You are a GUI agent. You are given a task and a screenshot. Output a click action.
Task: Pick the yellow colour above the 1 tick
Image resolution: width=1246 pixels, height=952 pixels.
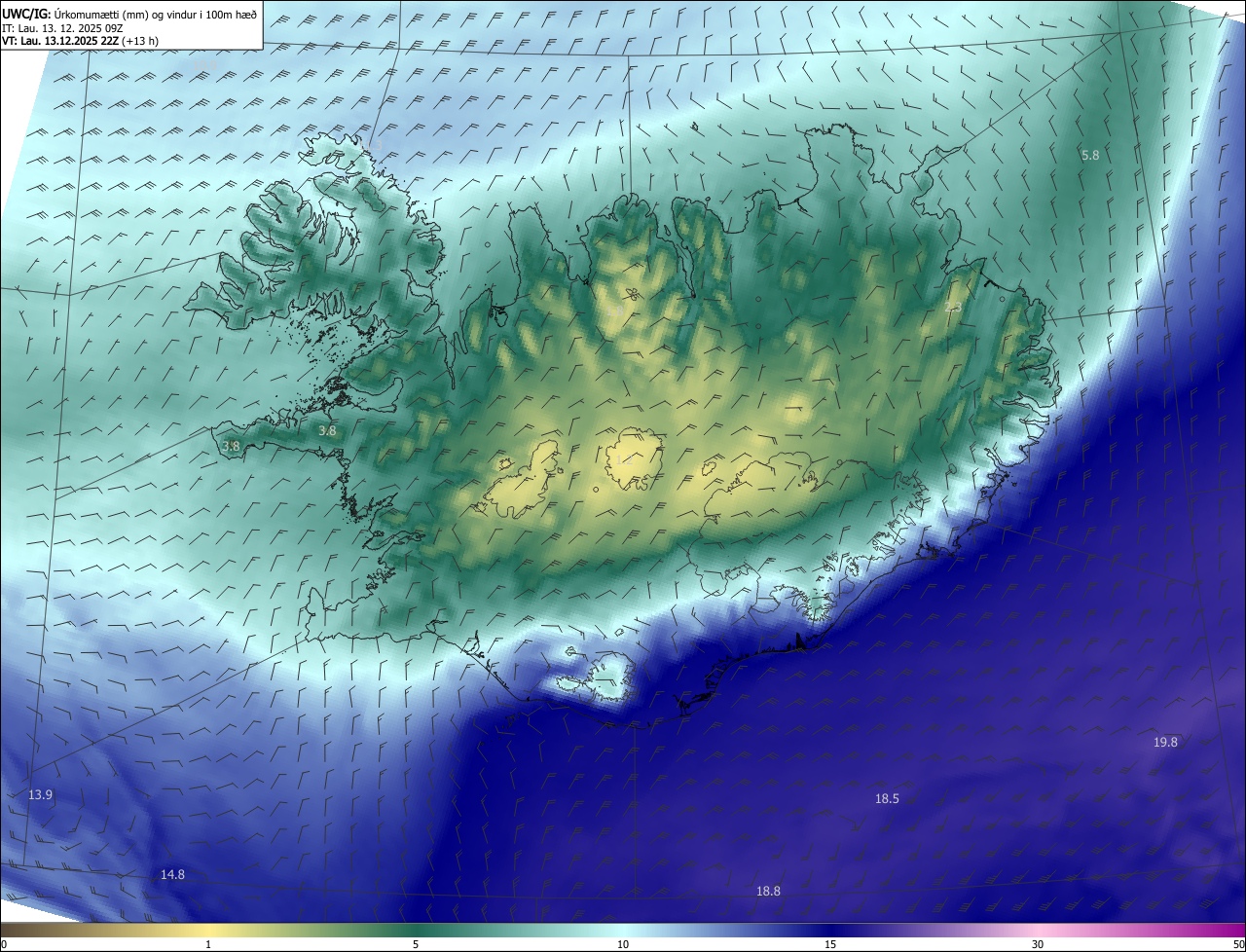[x=208, y=930]
